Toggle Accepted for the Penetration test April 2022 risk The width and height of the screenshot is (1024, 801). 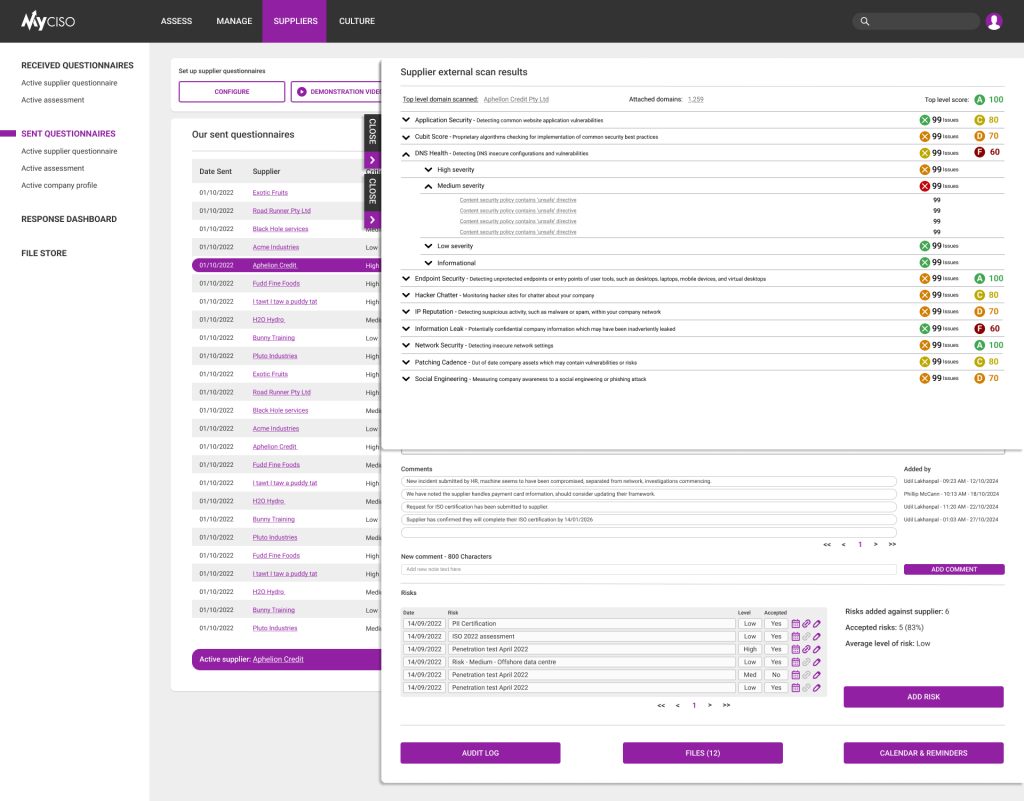(776, 648)
